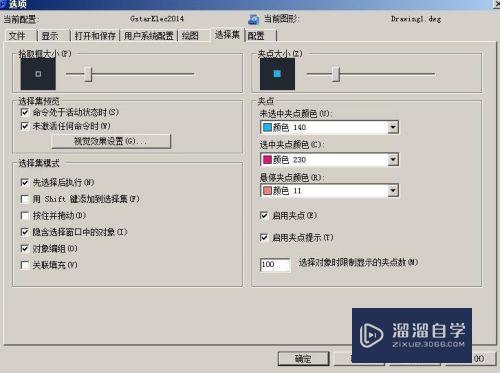
Task: Toggle 启用夹点 checkbox
Action: pyautogui.click(x=264, y=215)
